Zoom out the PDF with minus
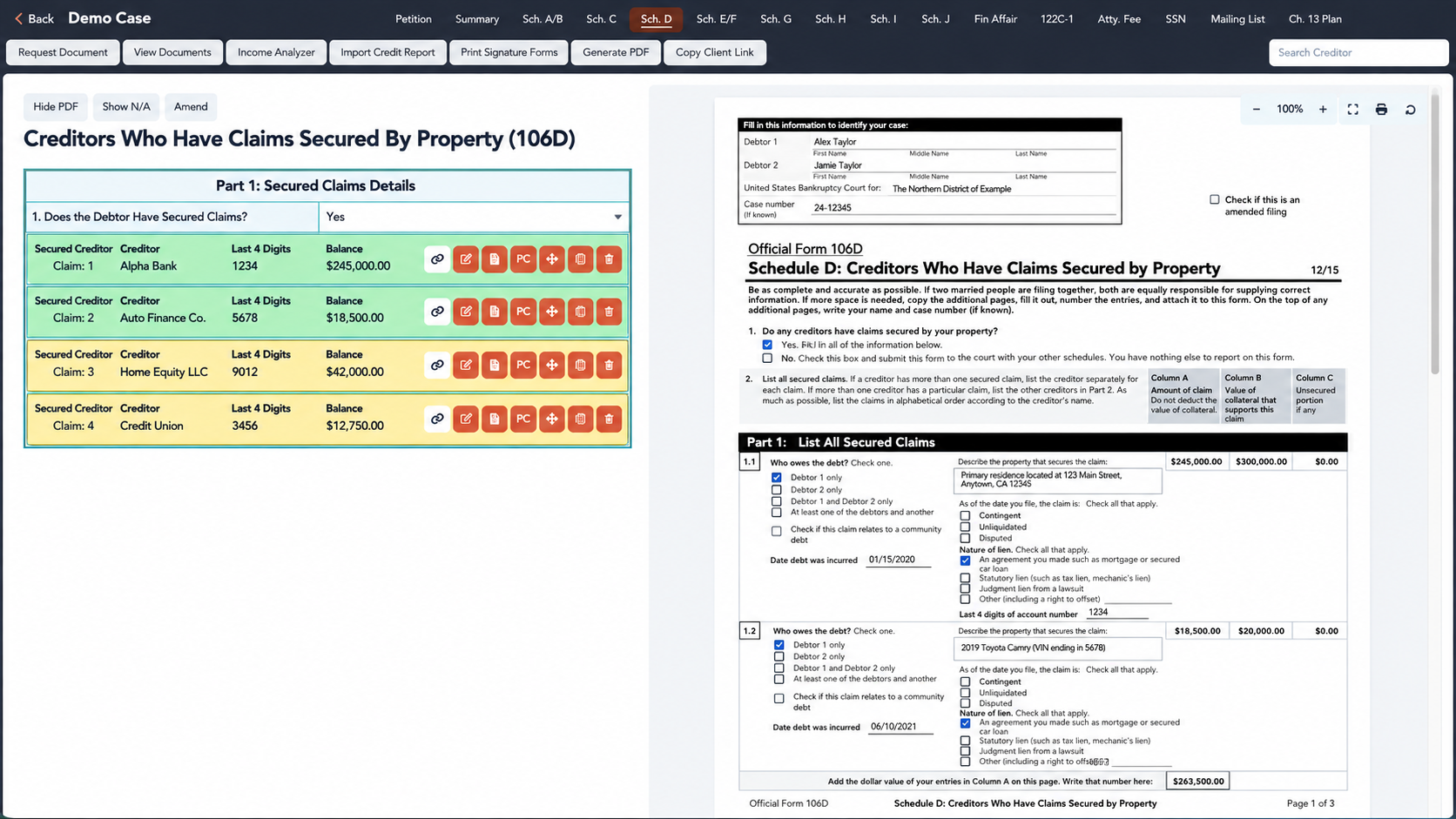1456x819 pixels. point(1256,110)
